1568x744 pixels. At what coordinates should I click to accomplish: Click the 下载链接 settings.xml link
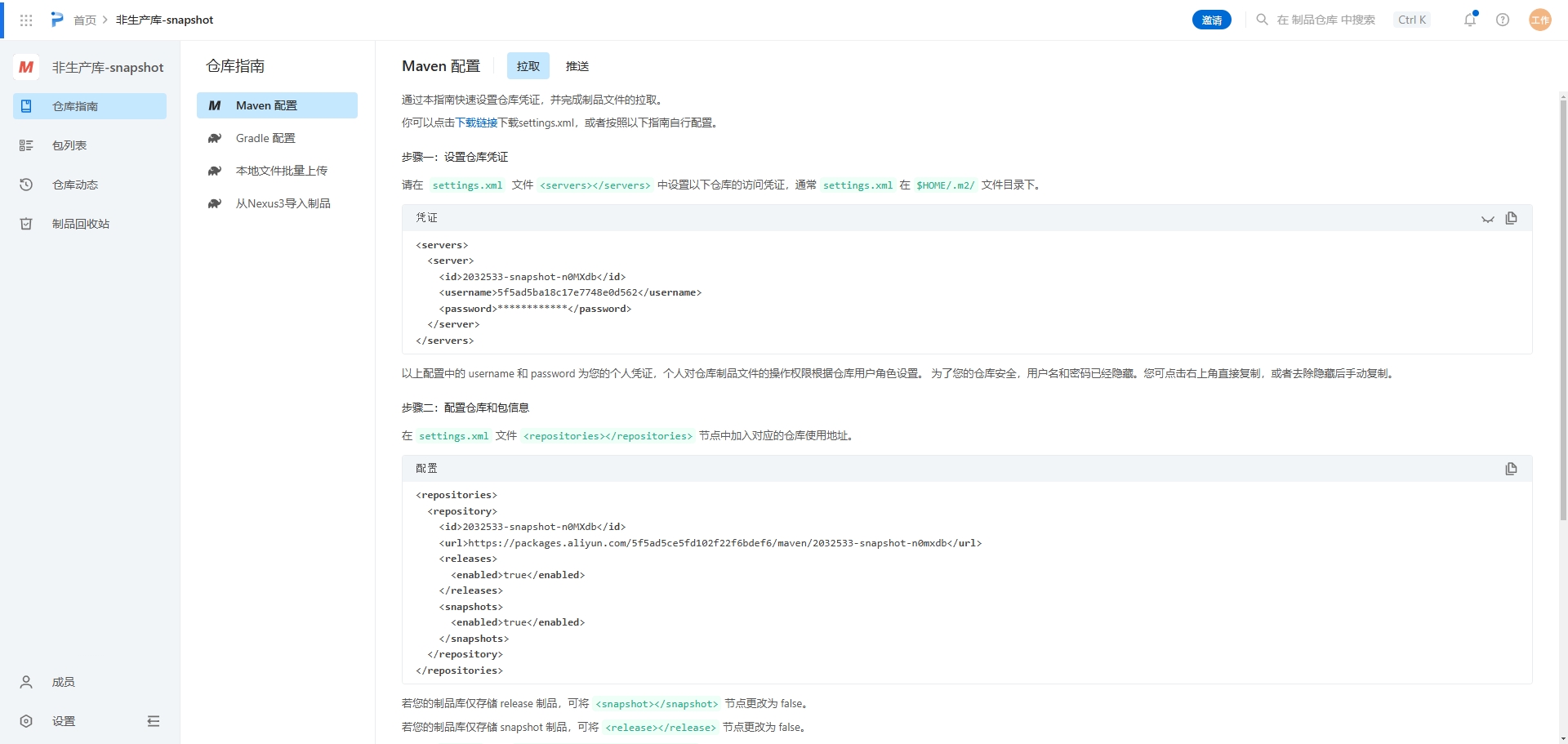click(x=476, y=123)
